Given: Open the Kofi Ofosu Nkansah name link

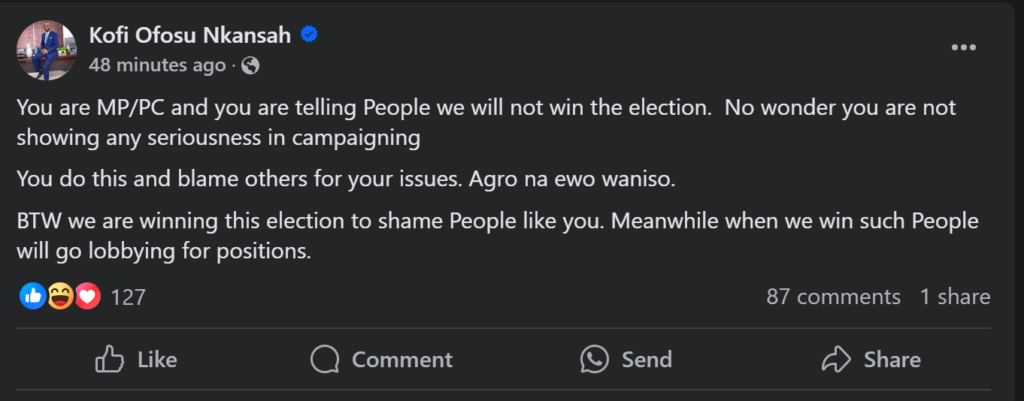Looking at the screenshot, I should [x=189, y=36].
